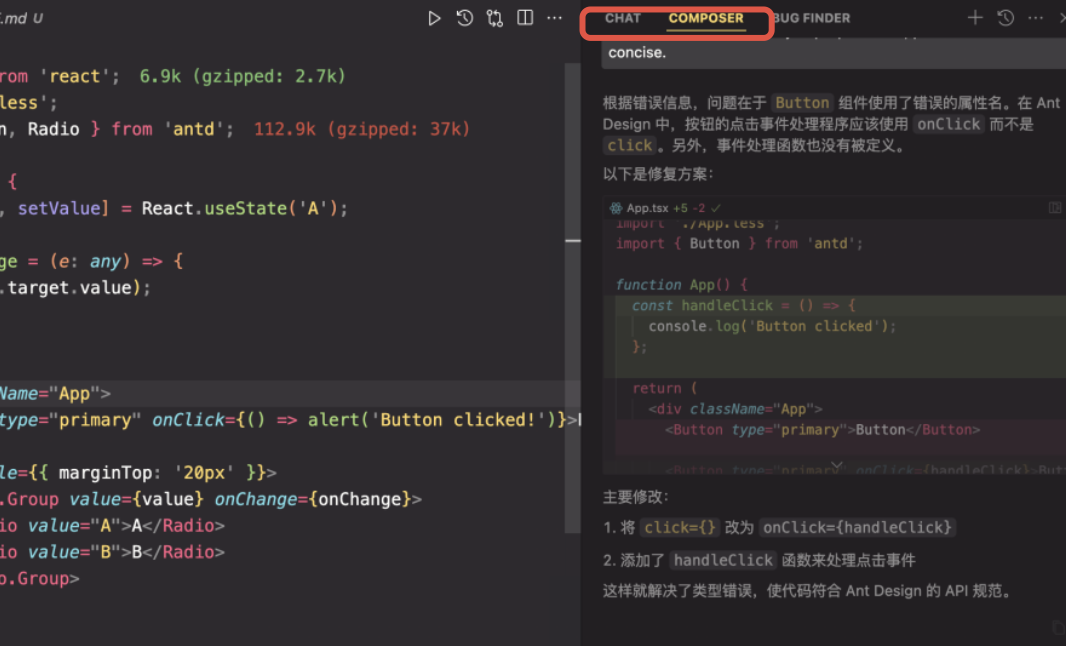Open App.tsx file link in code block header
The width and height of the screenshot is (1066, 646).
[647, 208]
